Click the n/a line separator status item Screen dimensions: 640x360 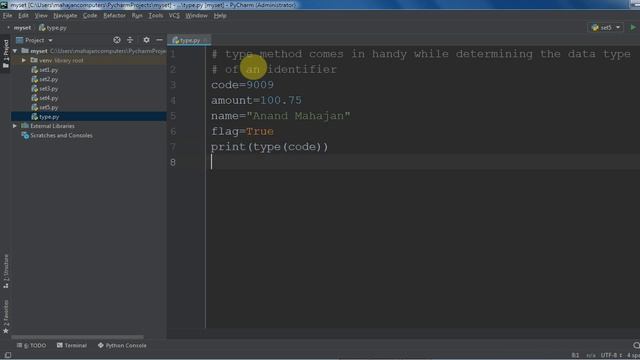(590, 355)
